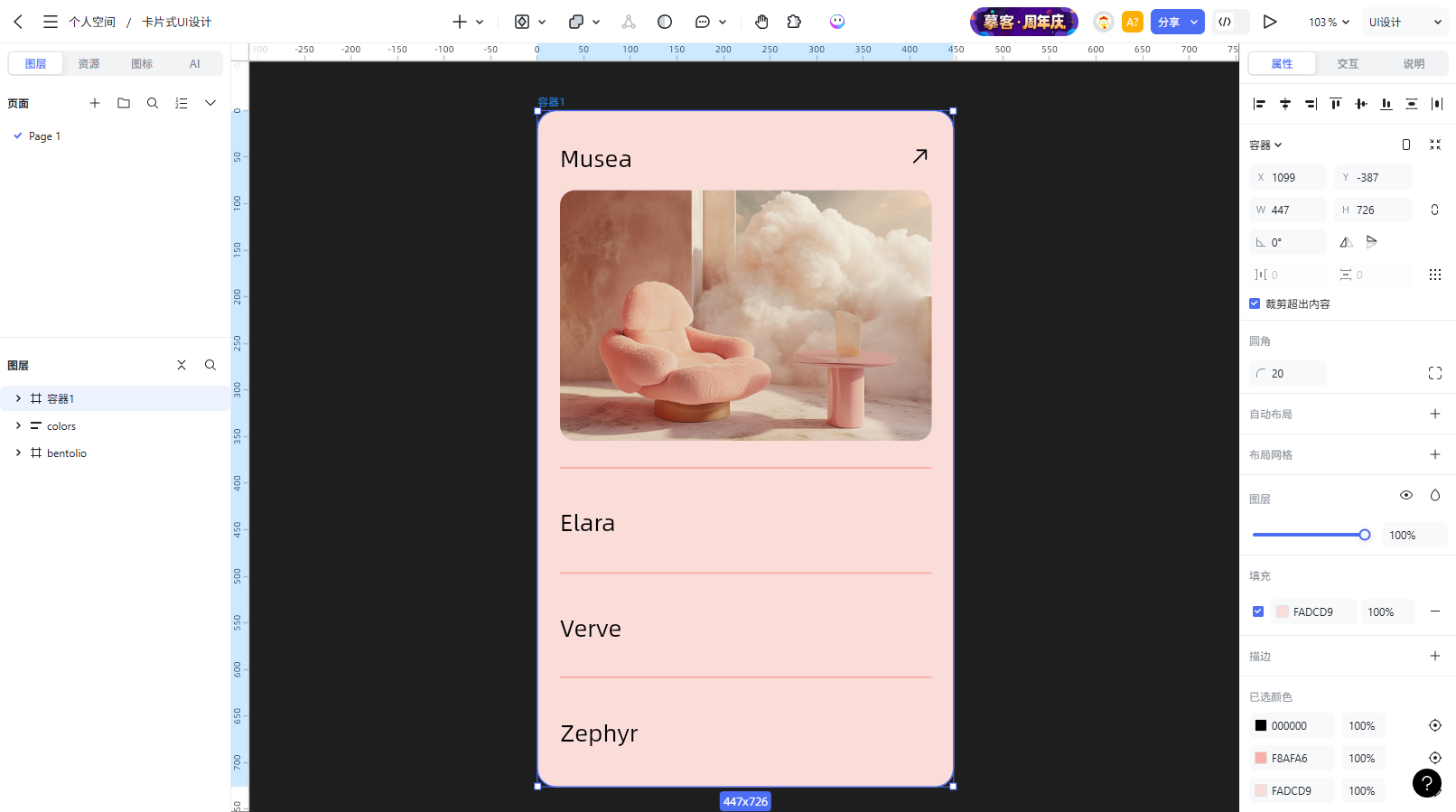Add a new page with plus icon
The height and width of the screenshot is (812, 1456).
(x=95, y=103)
